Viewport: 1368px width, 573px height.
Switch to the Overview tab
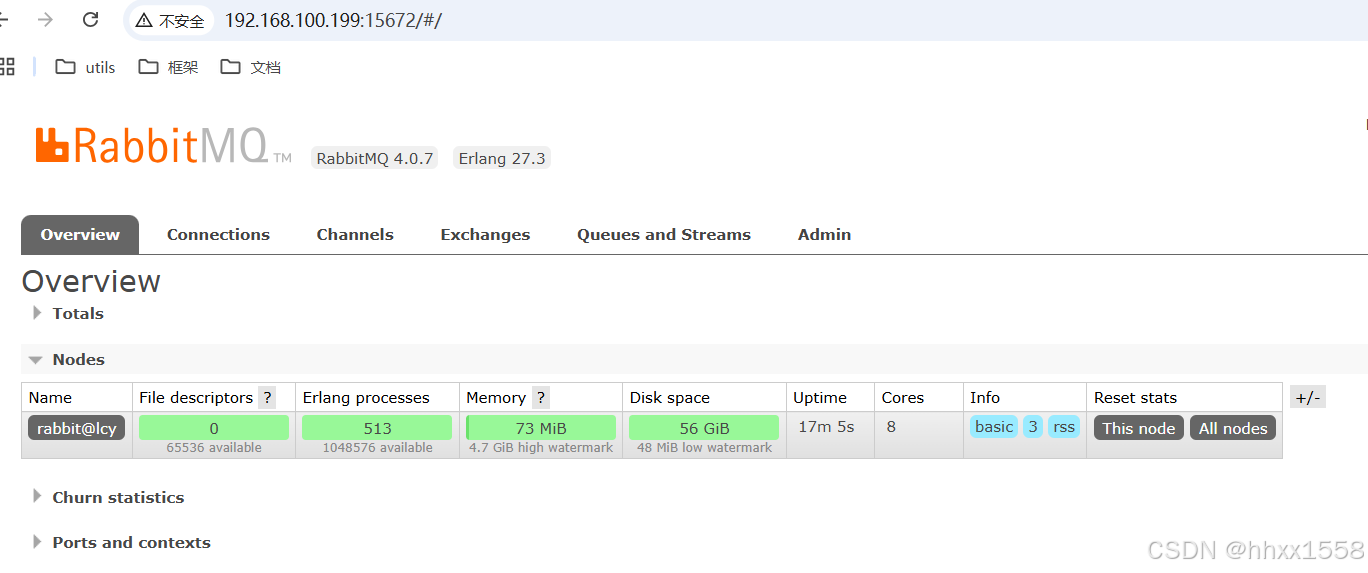click(x=80, y=235)
